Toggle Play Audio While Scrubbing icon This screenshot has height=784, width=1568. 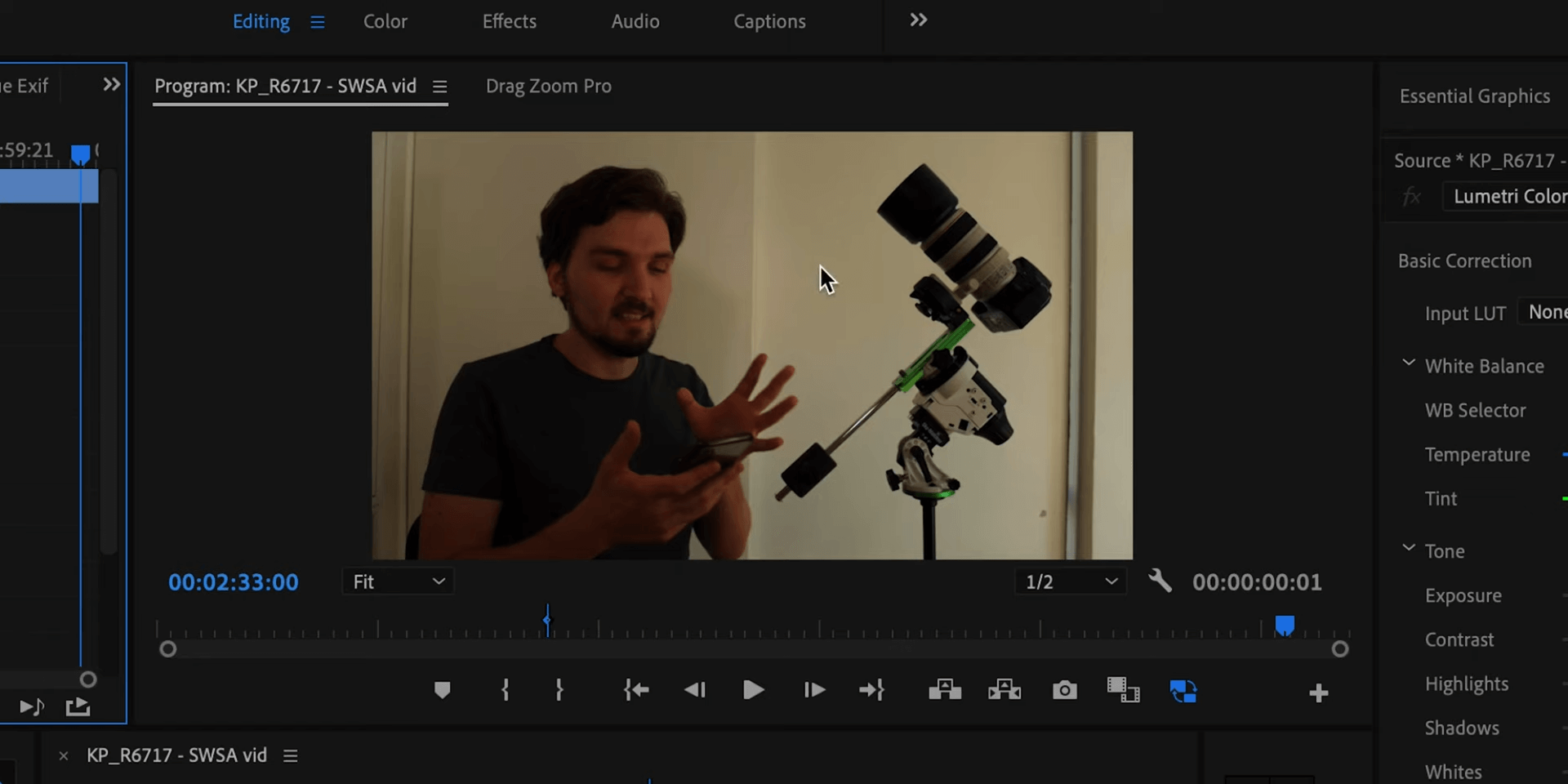pos(31,707)
